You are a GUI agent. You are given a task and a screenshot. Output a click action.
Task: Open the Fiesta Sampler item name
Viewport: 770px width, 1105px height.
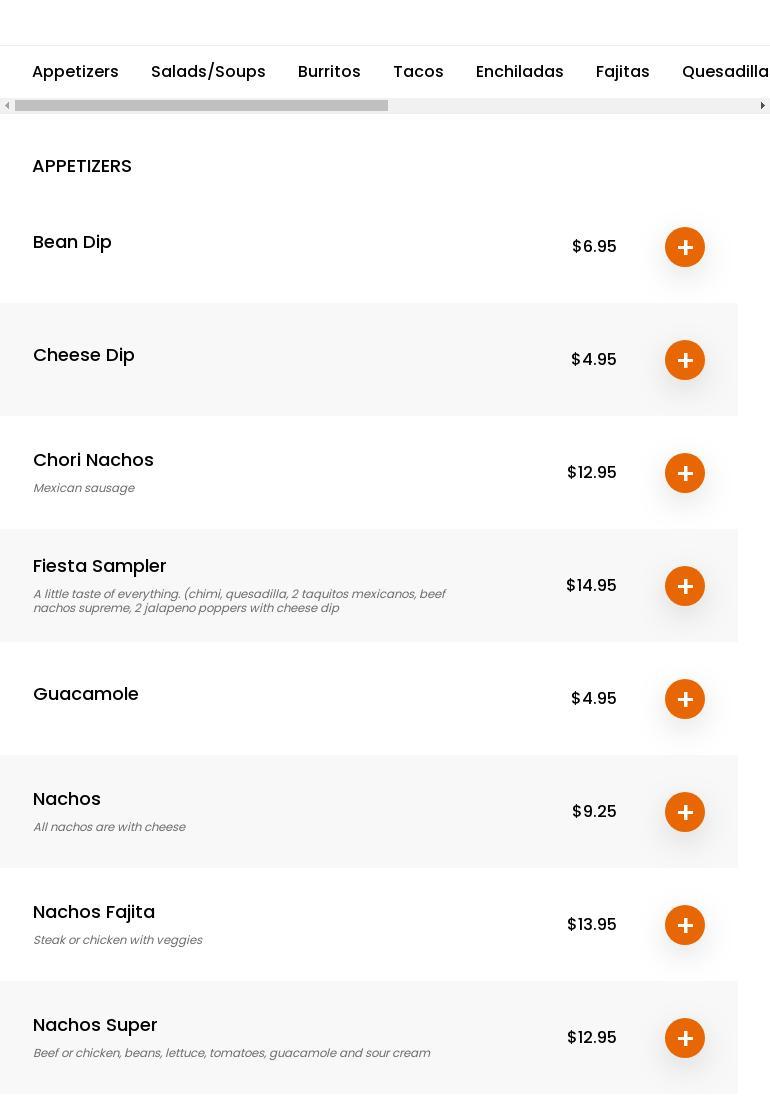(100, 566)
